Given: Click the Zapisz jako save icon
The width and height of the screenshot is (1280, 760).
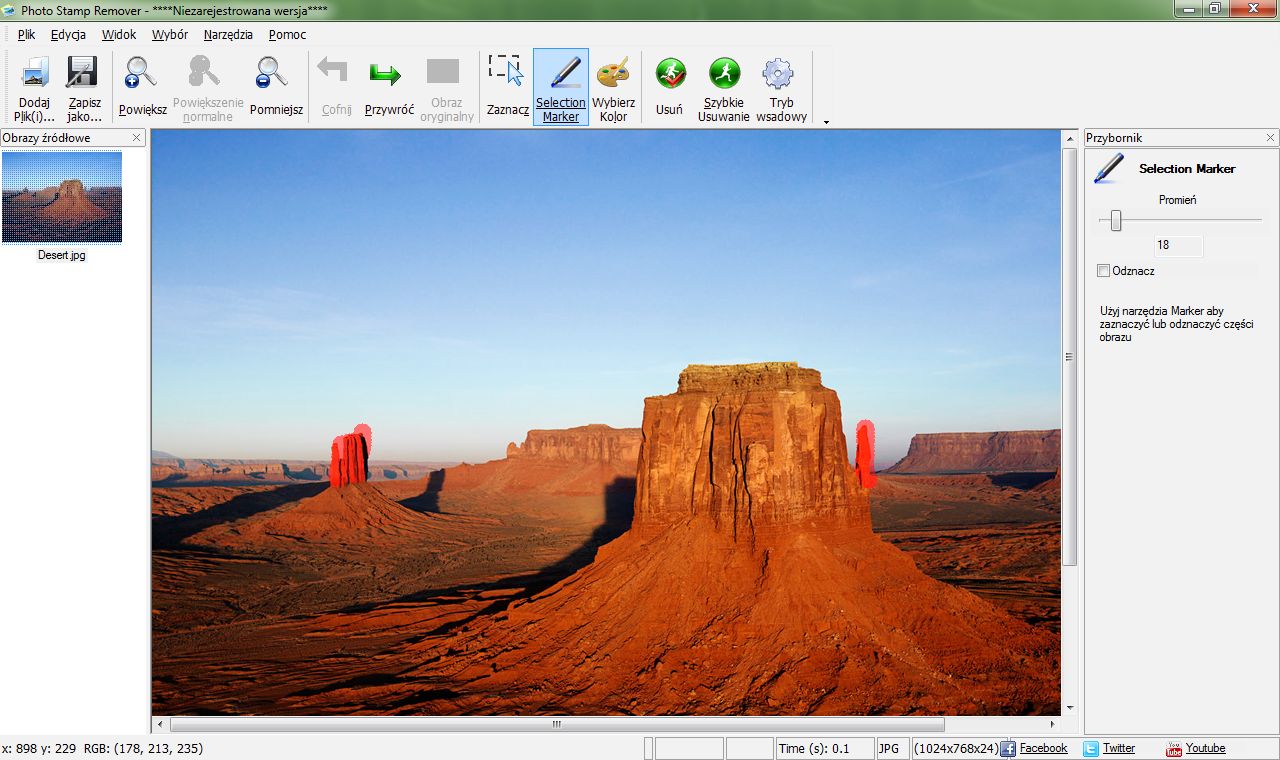Looking at the screenshot, I should pos(82,72).
